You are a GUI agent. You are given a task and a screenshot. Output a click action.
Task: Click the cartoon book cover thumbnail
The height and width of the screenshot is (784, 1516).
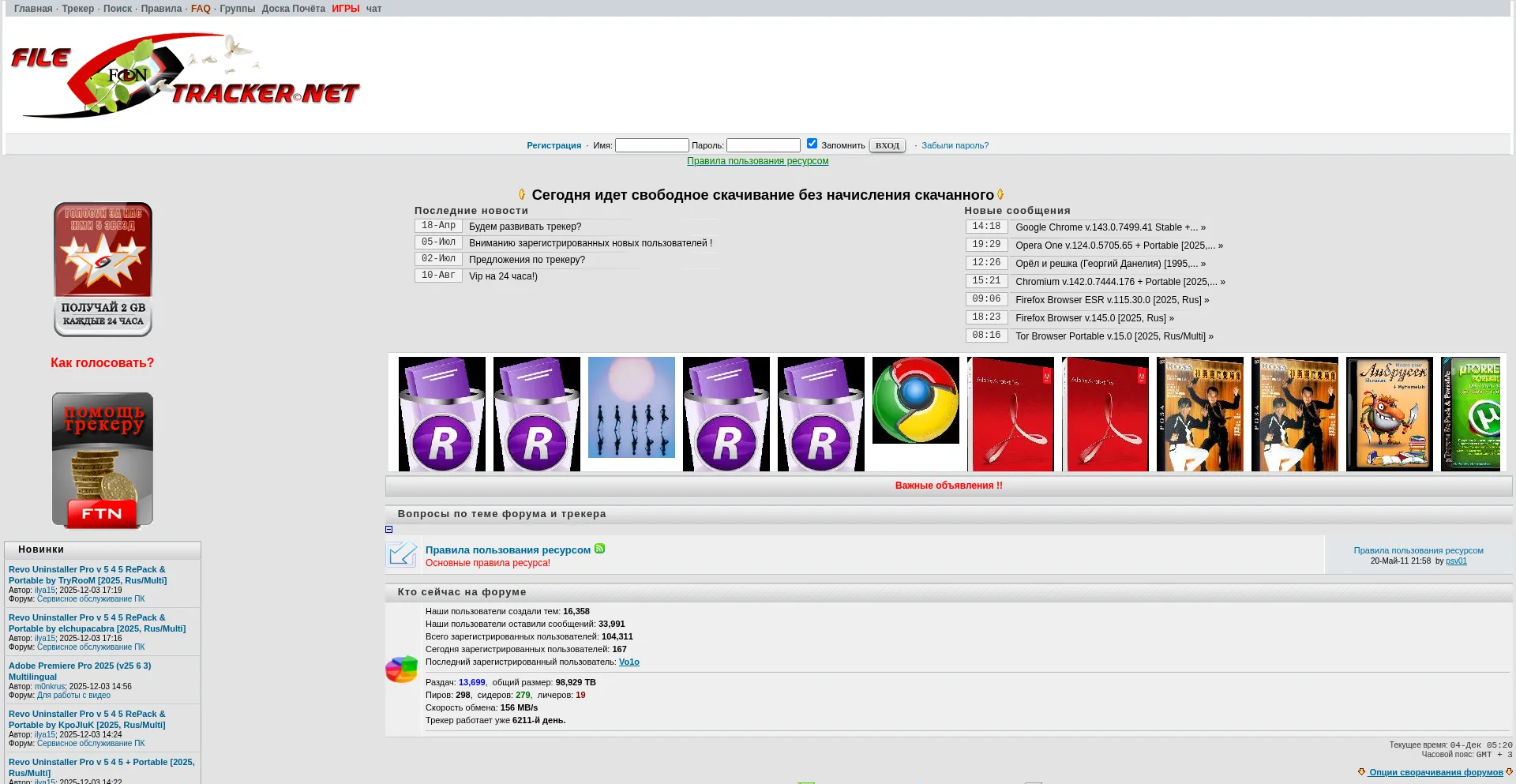[1389, 414]
